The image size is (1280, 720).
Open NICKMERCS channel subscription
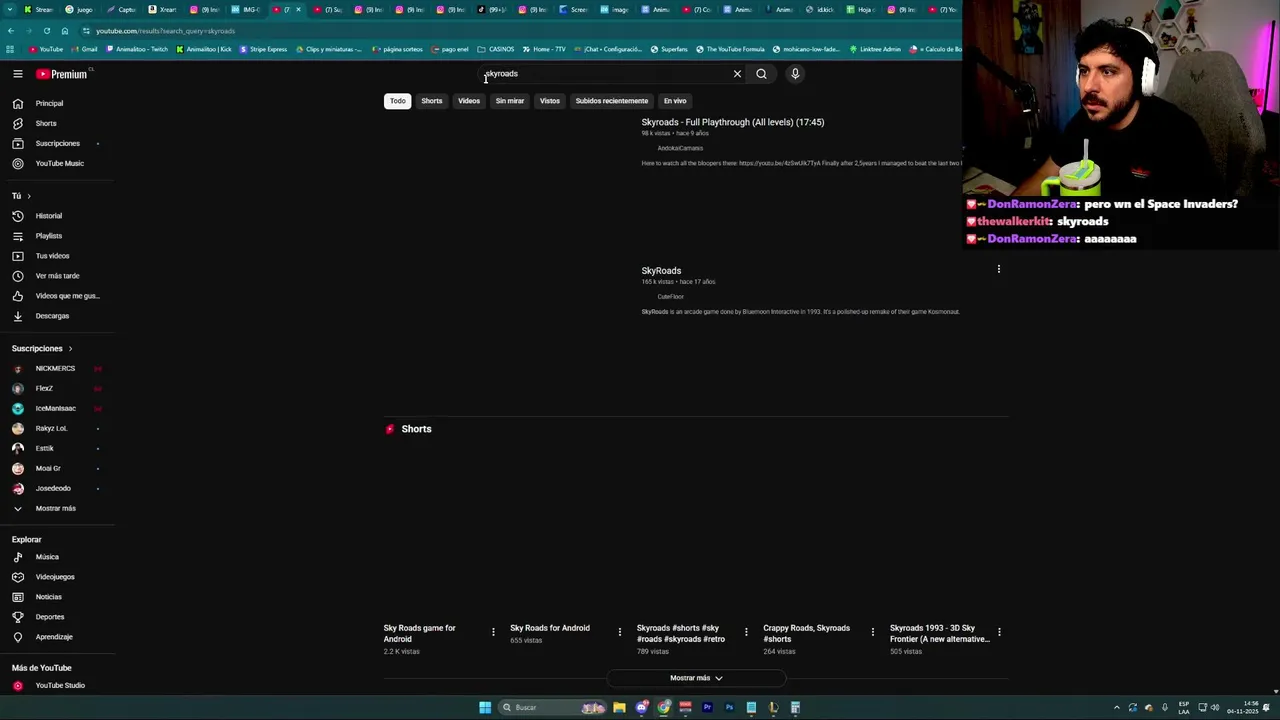[x=55, y=368]
